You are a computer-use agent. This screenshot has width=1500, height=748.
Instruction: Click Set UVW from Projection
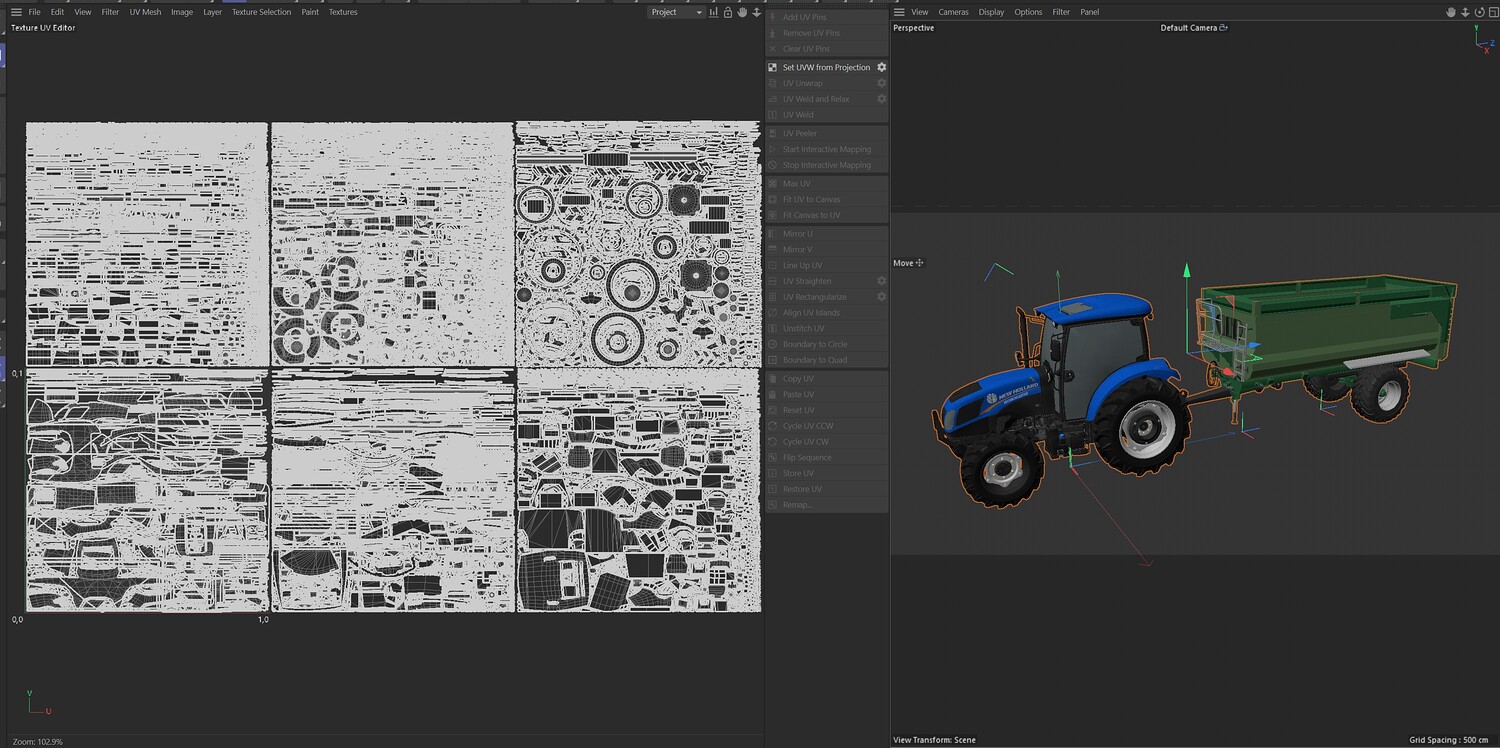click(826, 67)
